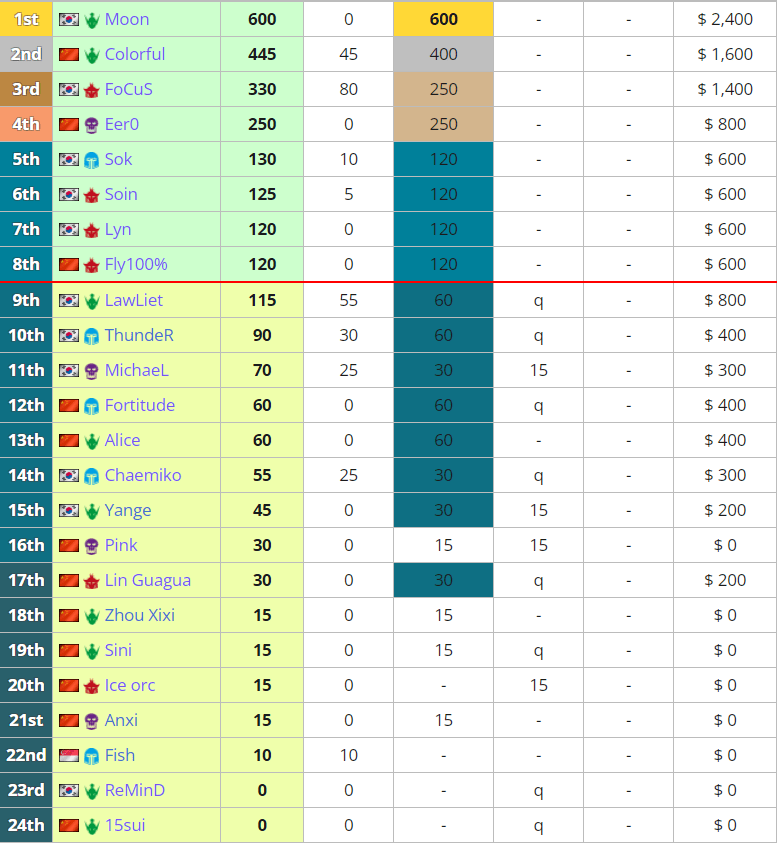Click the Night Elf race icon beside Moon
The image size is (778, 844).
click(92, 19)
